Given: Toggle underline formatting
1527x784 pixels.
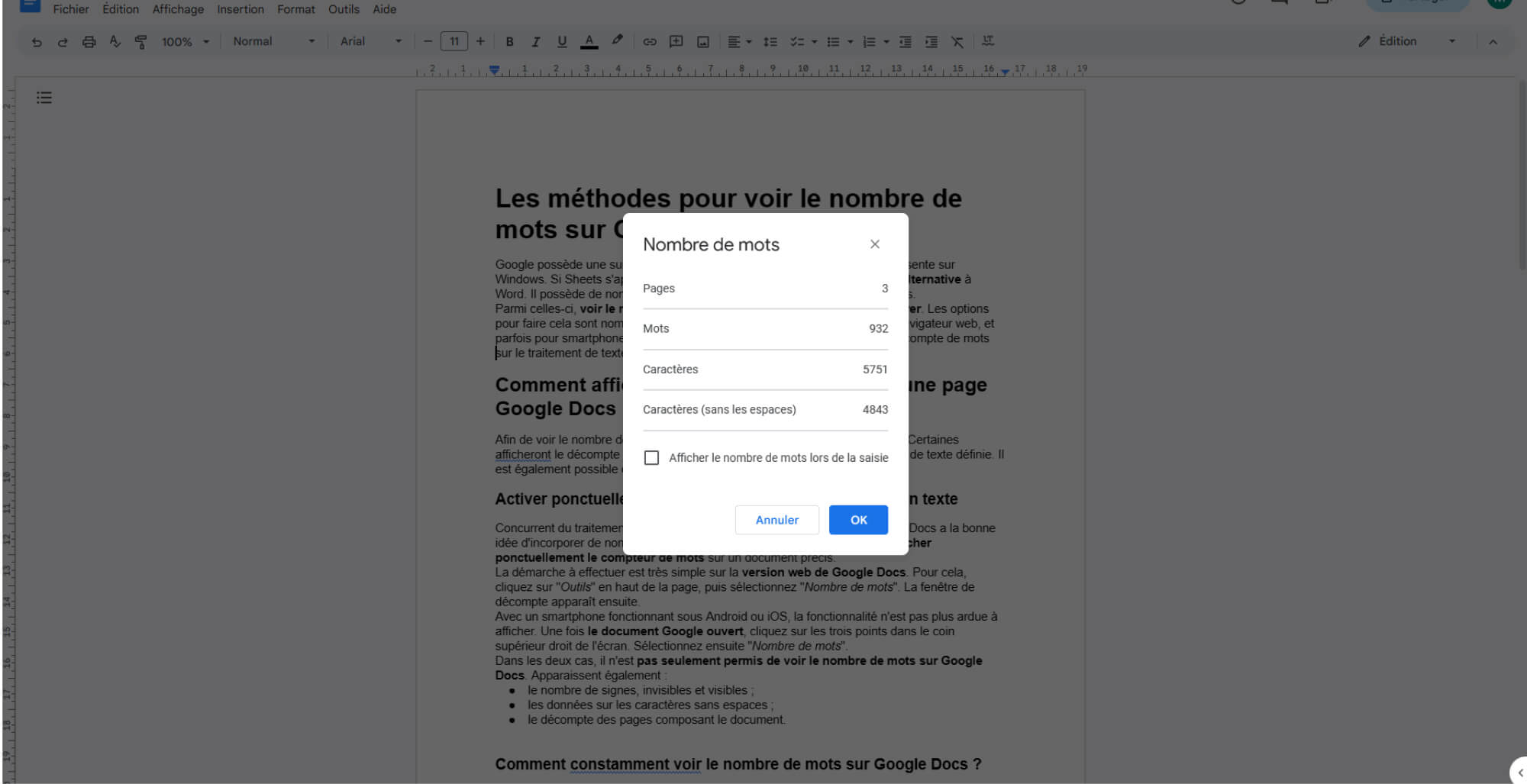Looking at the screenshot, I should [562, 42].
